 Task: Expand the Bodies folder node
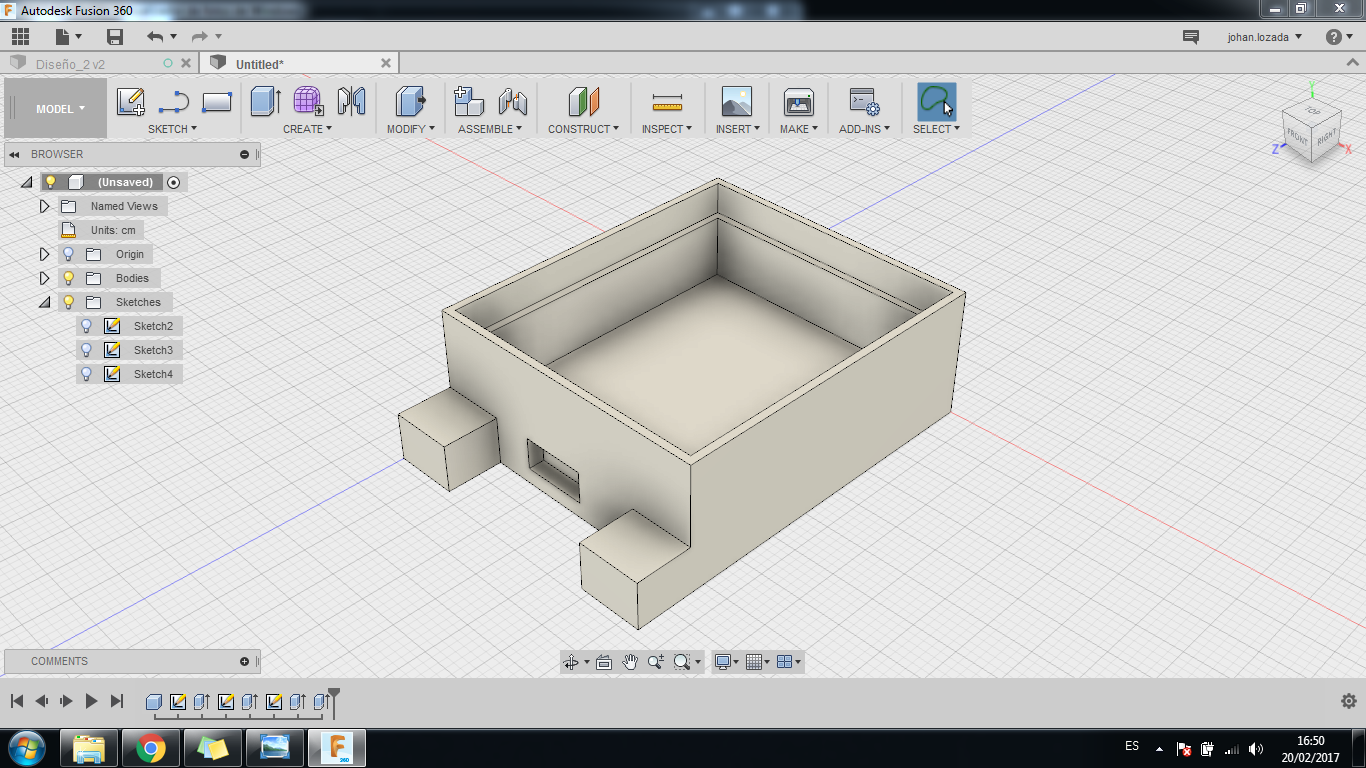point(44,278)
